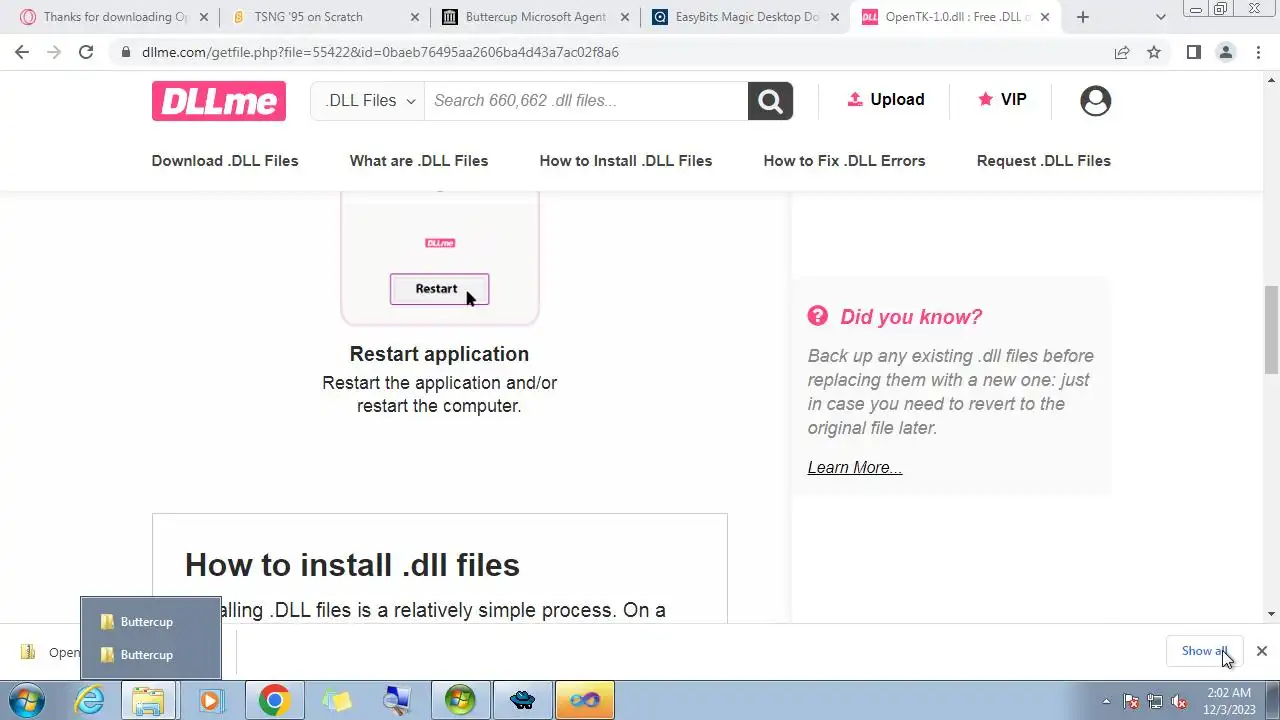Image resolution: width=1280 pixels, height=720 pixels.
Task: Open Chrome three-dot menu
Action: pos(1257,52)
